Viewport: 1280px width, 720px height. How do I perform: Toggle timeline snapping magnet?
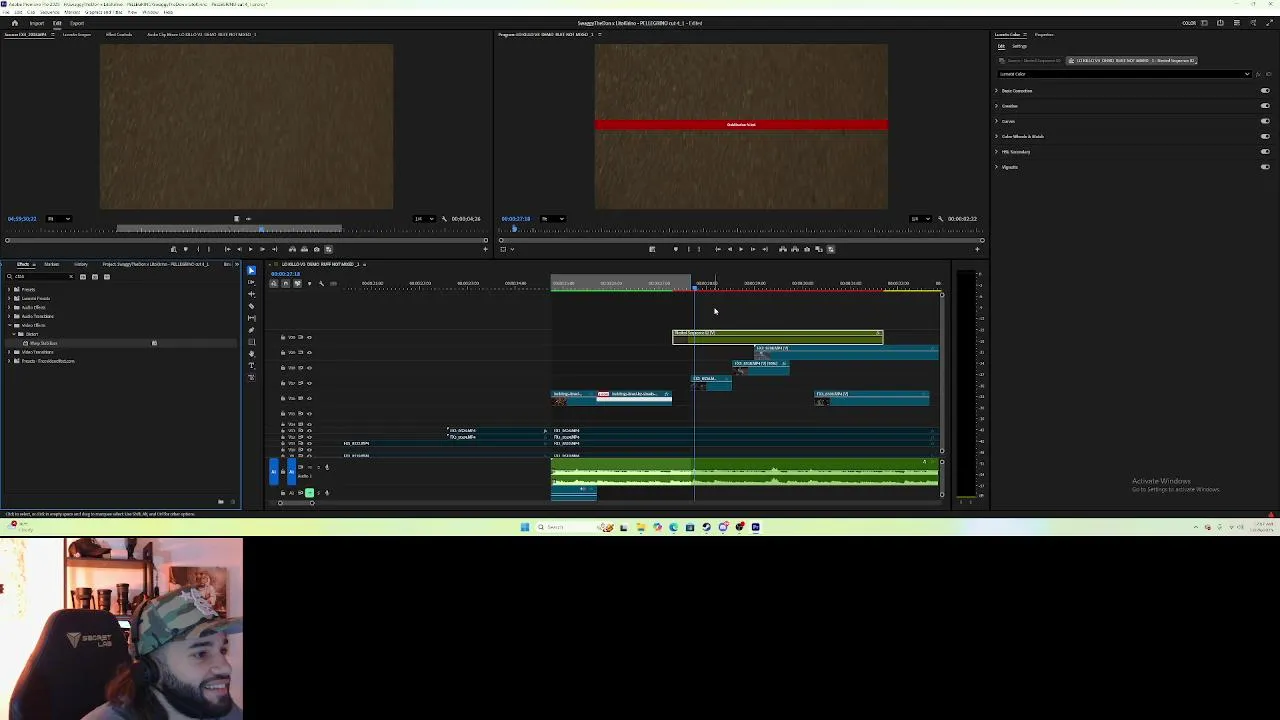tap(285, 283)
